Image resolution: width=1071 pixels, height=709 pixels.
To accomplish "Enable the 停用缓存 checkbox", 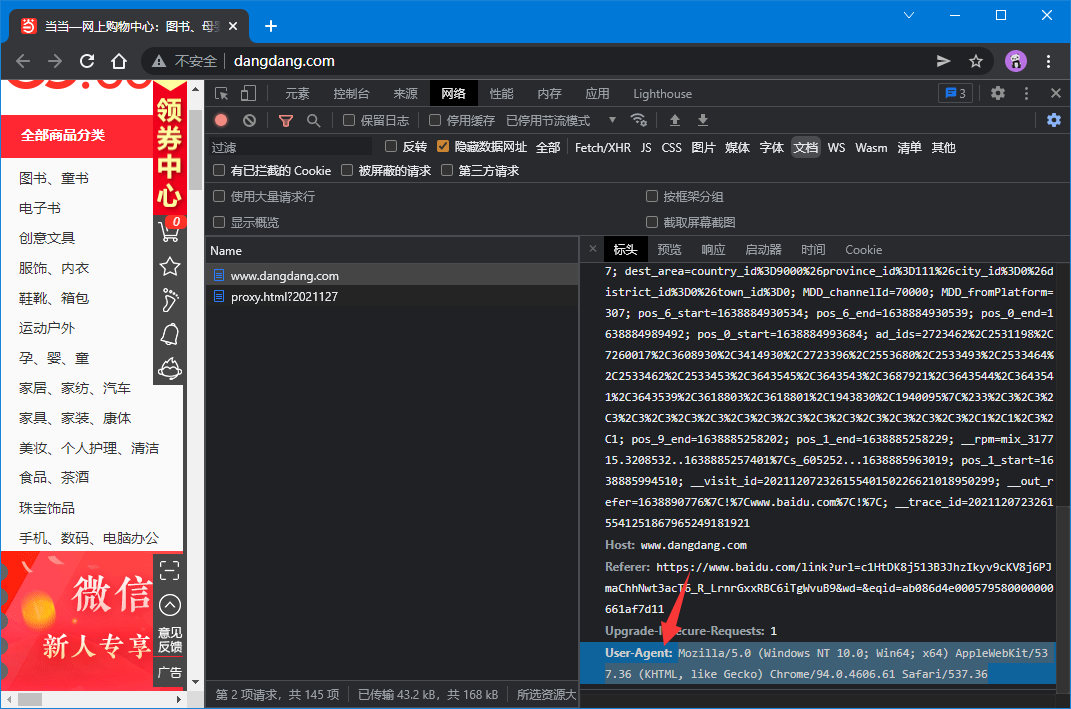I will [x=434, y=120].
